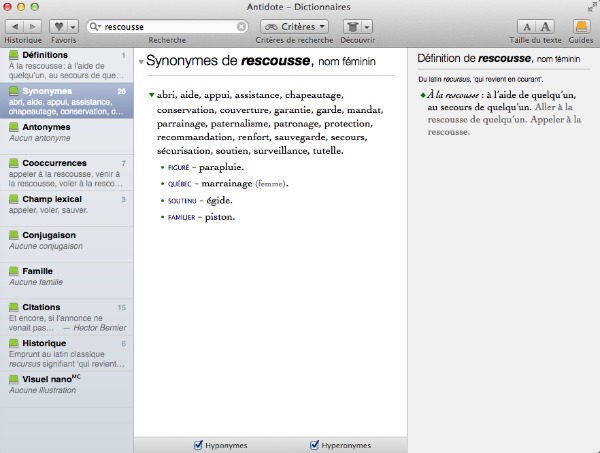Click the search field containing rescousse
Screen dimensions: 600x453
(167, 27)
